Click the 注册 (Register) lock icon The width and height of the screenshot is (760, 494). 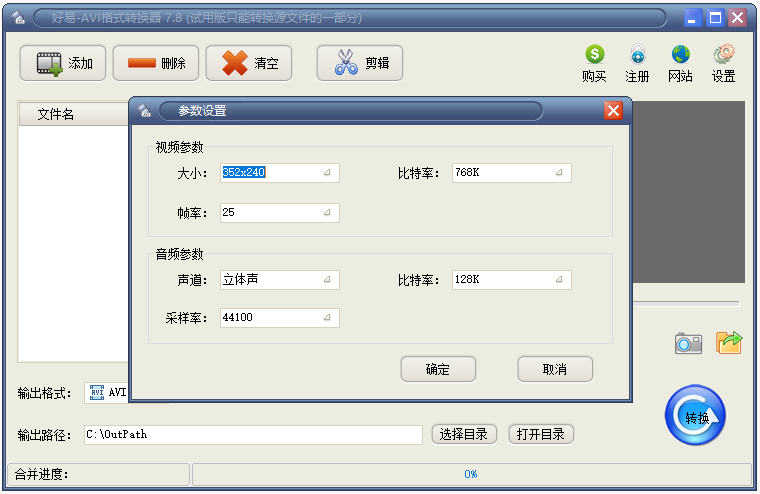[637, 64]
